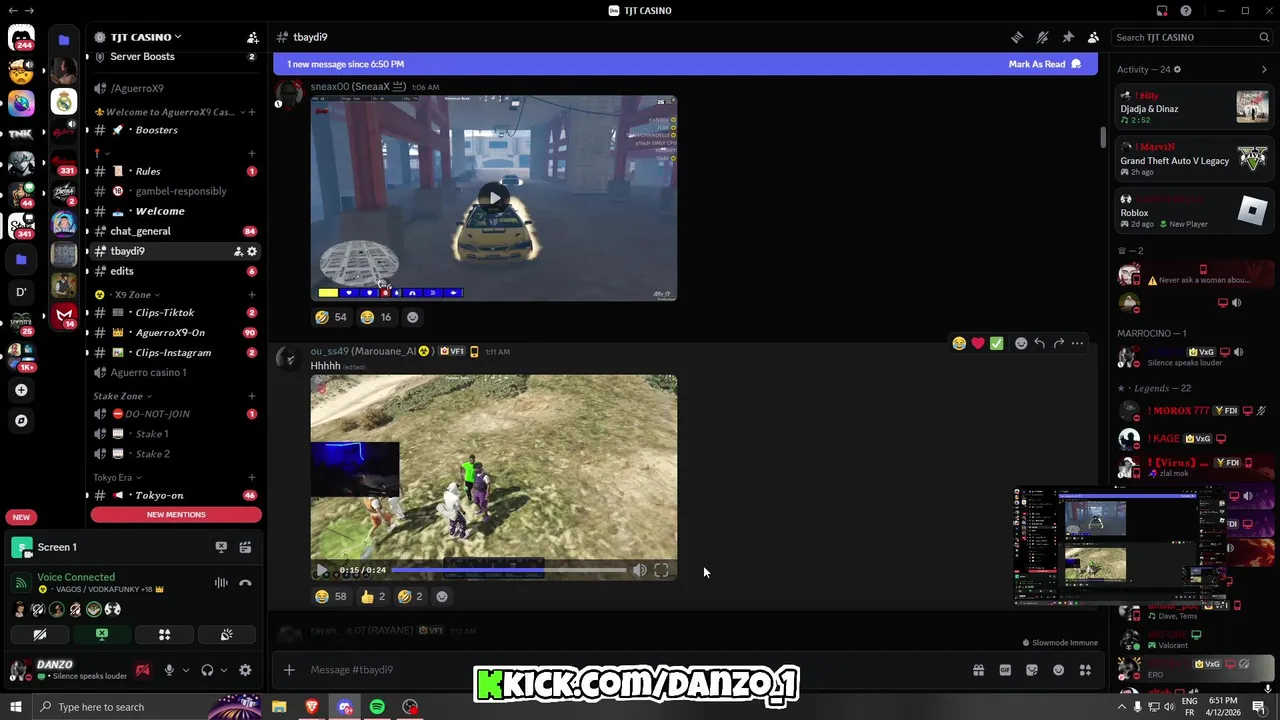The image size is (1280, 720).
Task: Click the 16 joy reaction on sneax00 post
Action: point(377,317)
